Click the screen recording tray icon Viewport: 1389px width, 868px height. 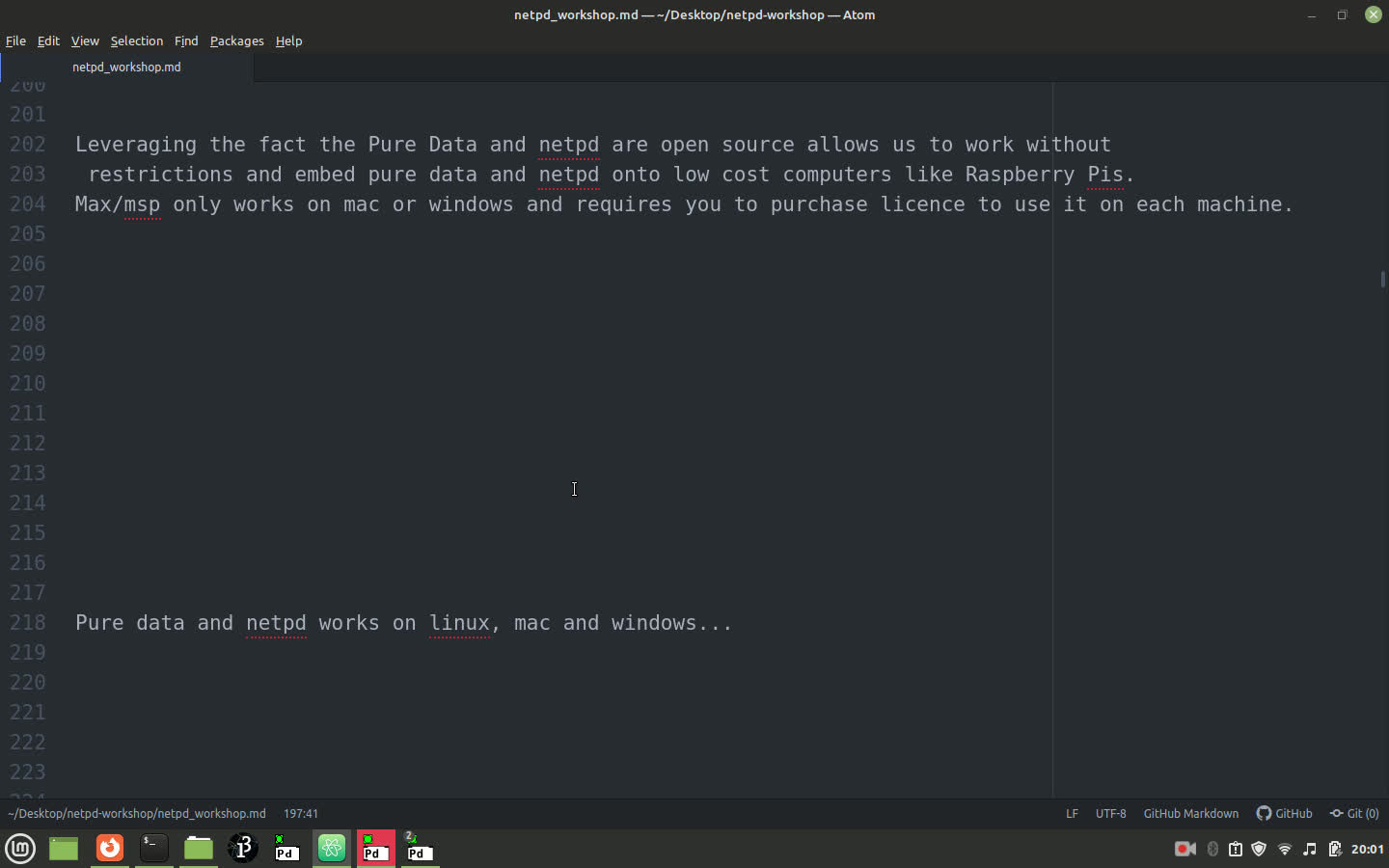(1185, 849)
